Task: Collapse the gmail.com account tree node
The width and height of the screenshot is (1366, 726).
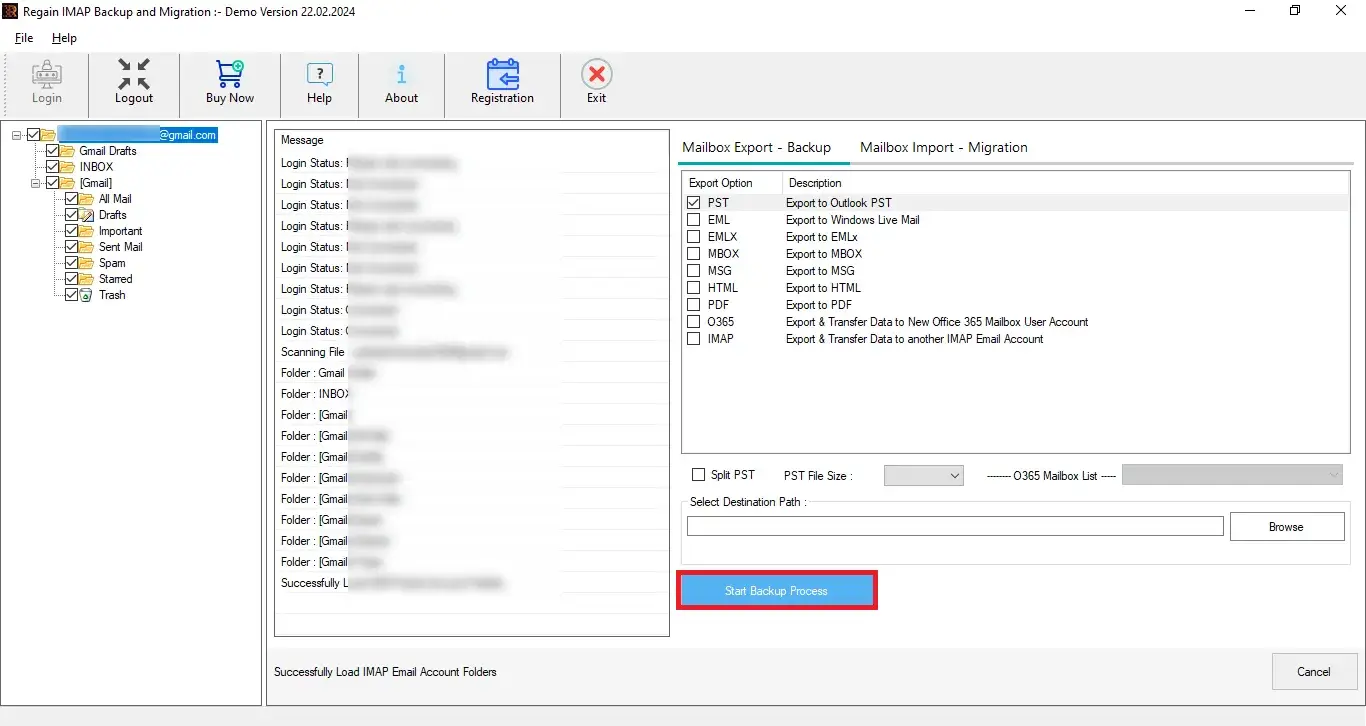Action: pos(17,135)
